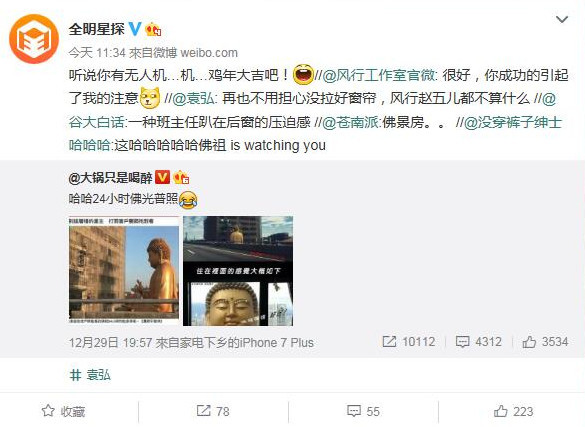
Task: Open the golden Buddha statue side-view thumbnail
Action: pyautogui.click(x=124, y=271)
